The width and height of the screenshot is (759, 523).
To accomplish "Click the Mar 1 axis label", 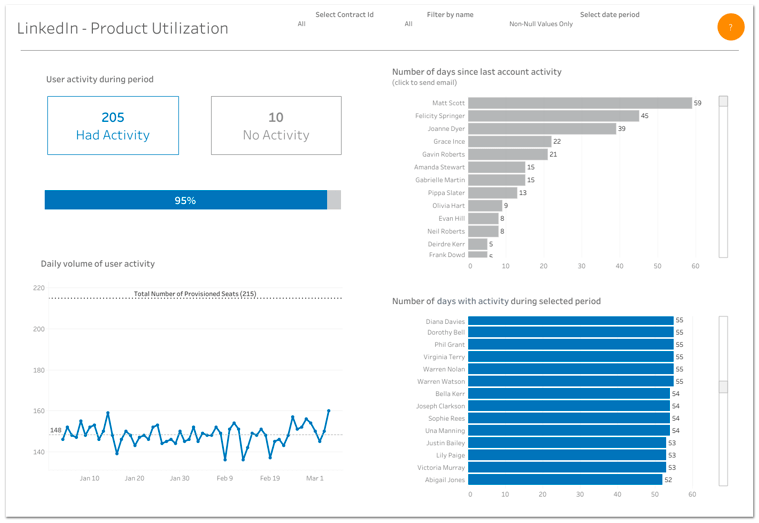I will point(315,478).
